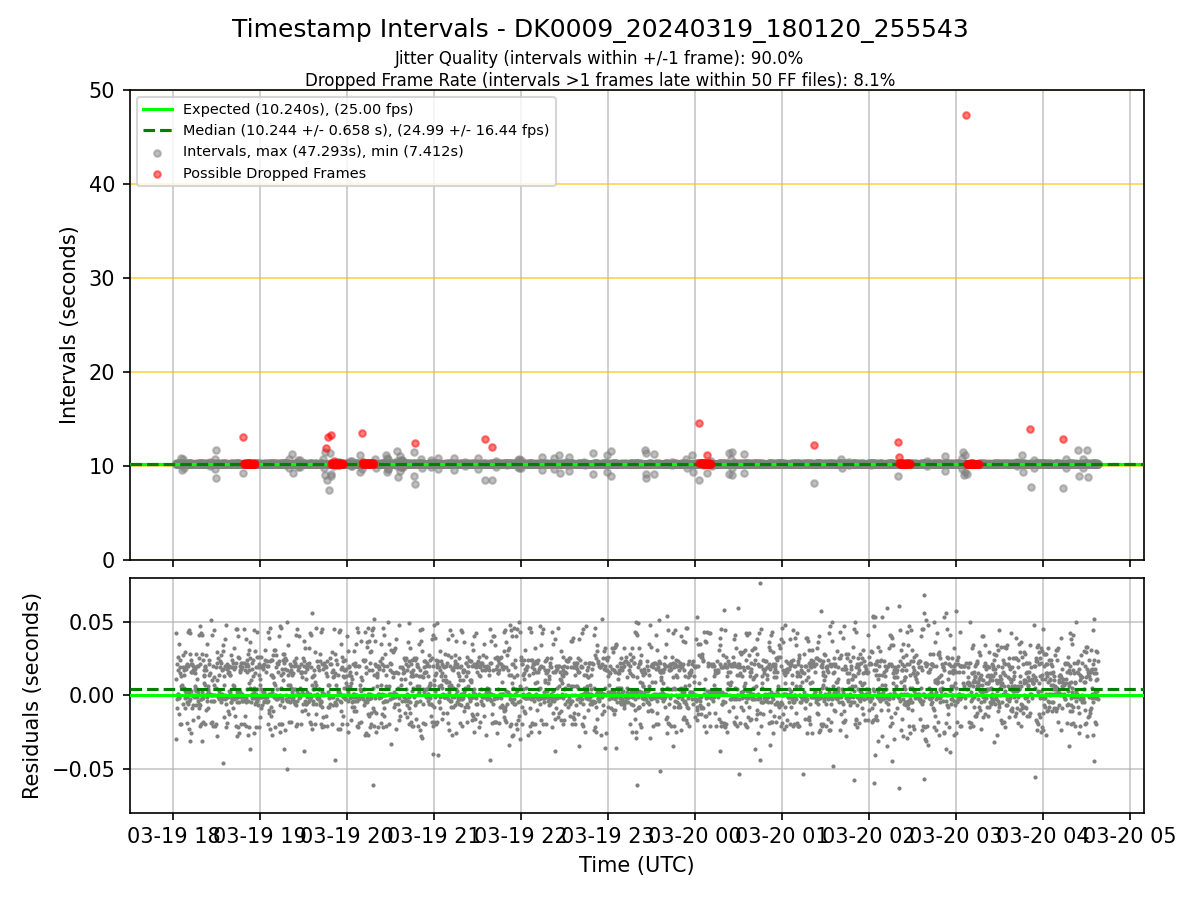Image resolution: width=1200 pixels, height=900 pixels.
Task: Click the 'Dropped Frame Rate' subtitle reading 8.1%
Action: click(x=600, y=79)
